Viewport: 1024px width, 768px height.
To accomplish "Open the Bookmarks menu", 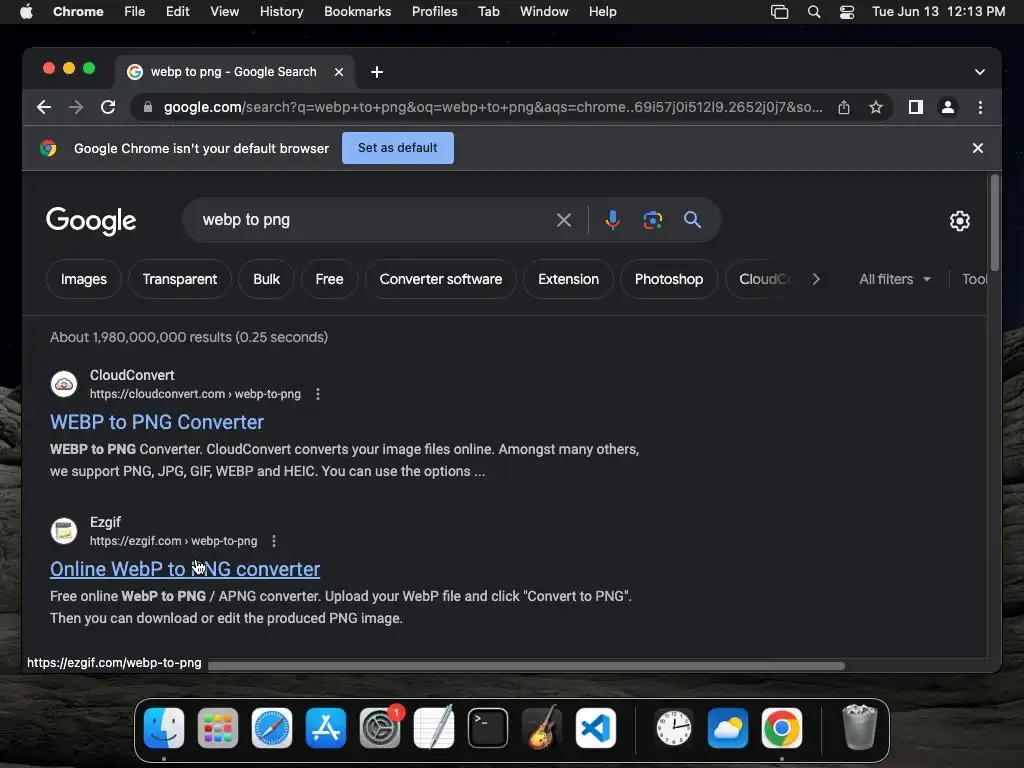I will [x=357, y=12].
